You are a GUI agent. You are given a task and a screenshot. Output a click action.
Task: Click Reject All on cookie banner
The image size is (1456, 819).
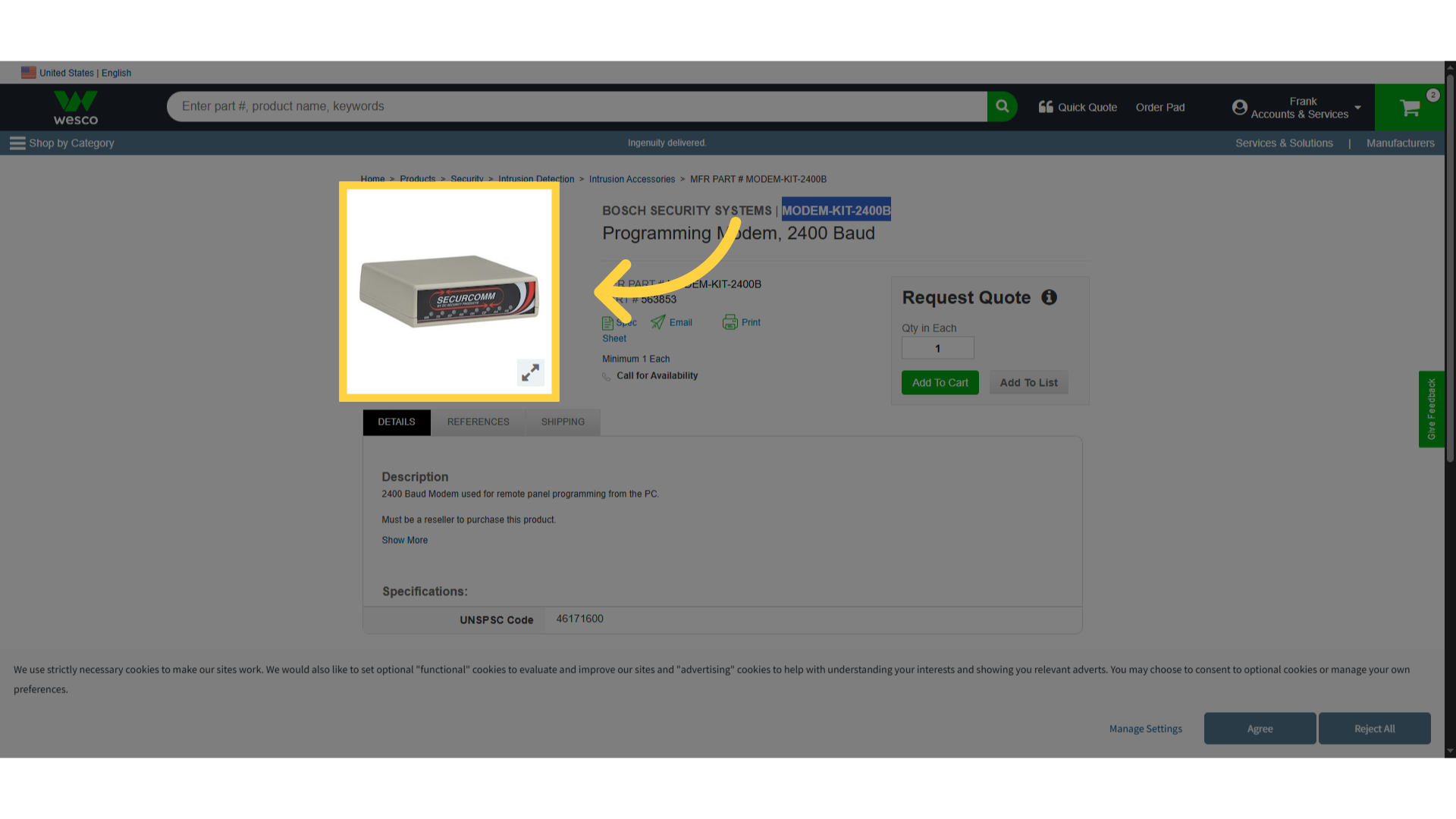tap(1375, 729)
